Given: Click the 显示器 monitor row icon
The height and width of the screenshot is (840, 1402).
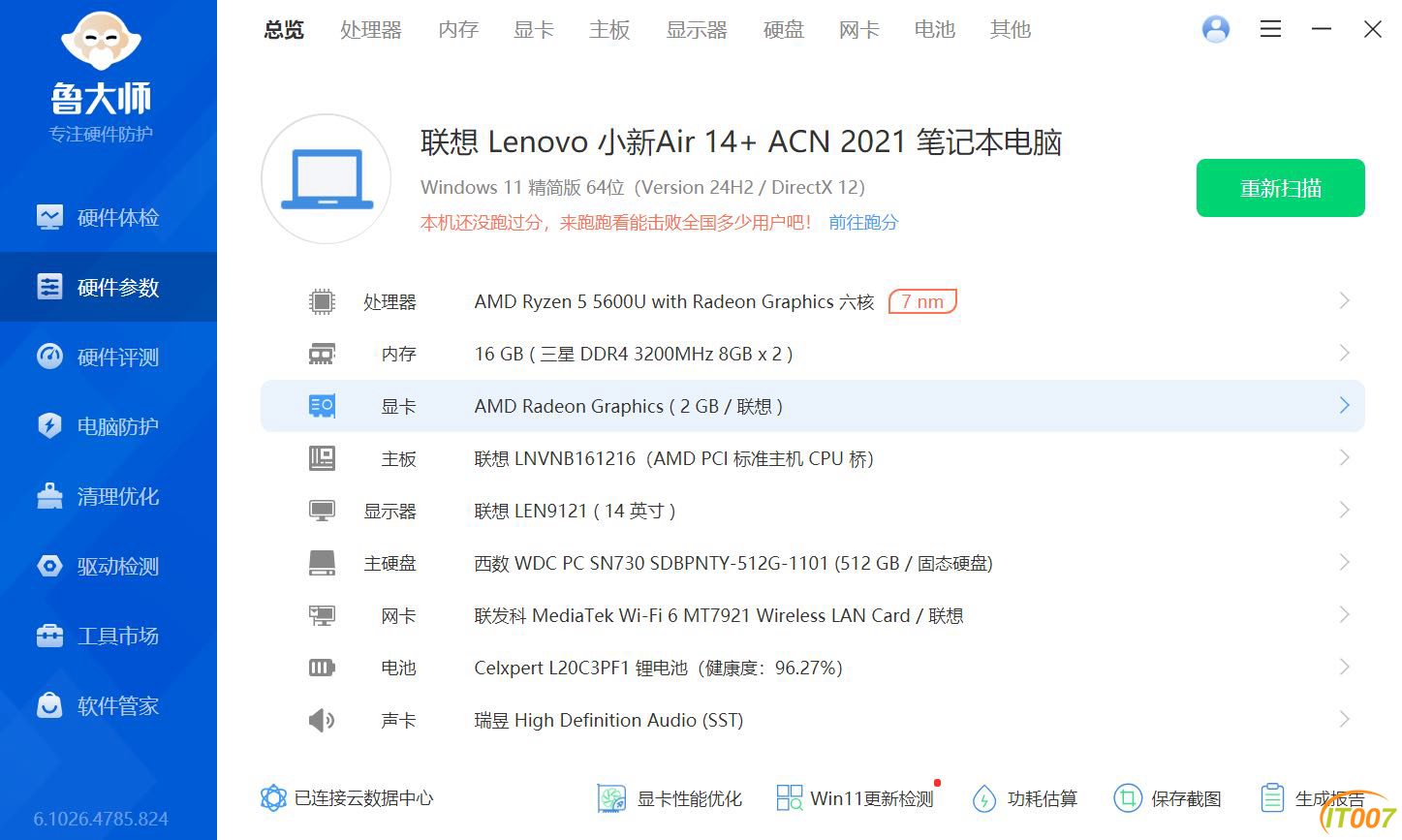Looking at the screenshot, I should coord(322,511).
